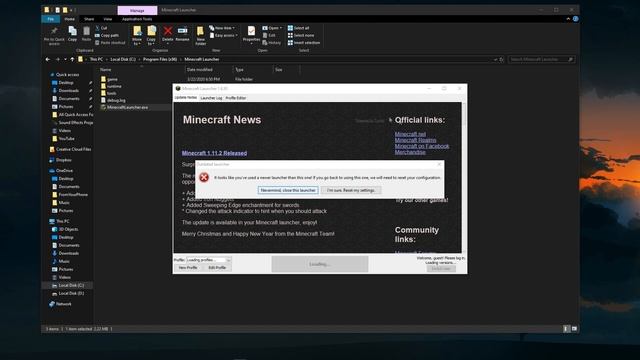This screenshot has width=640, height=360.
Task: Open the Minecraft.net official link
Action: pyautogui.click(x=410, y=134)
